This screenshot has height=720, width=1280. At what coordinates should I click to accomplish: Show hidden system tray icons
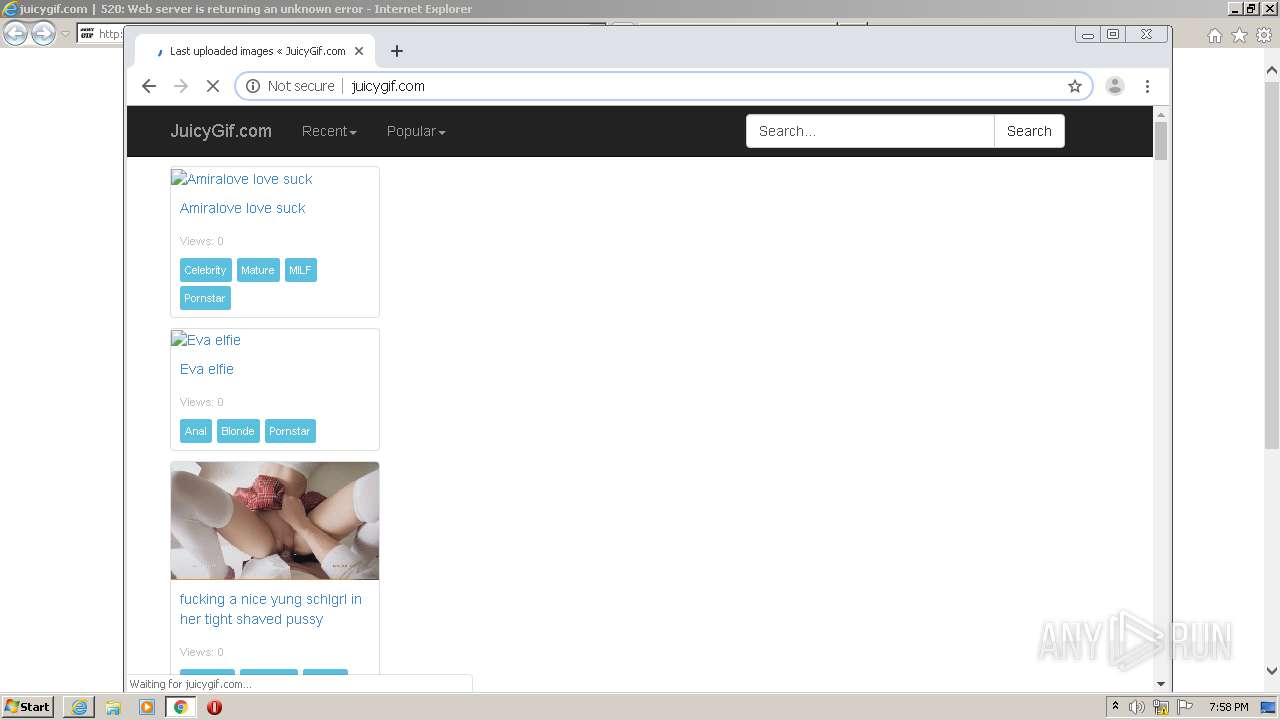coord(1115,707)
